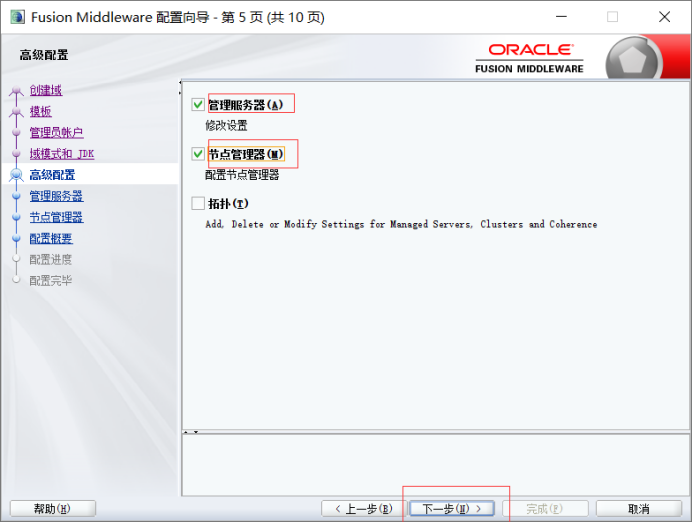692x523 pixels.
Task: Click the step marker icon beside 创建域
Action: pos(15,91)
